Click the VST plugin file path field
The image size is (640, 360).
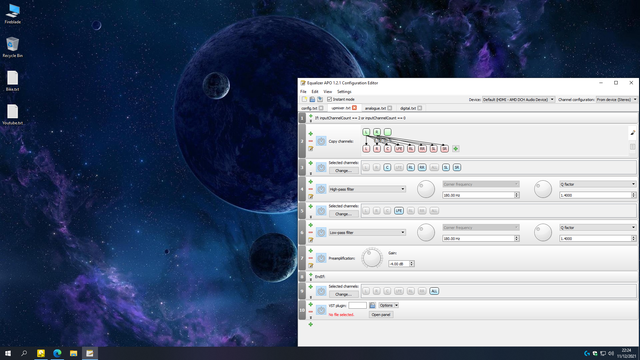(358, 305)
